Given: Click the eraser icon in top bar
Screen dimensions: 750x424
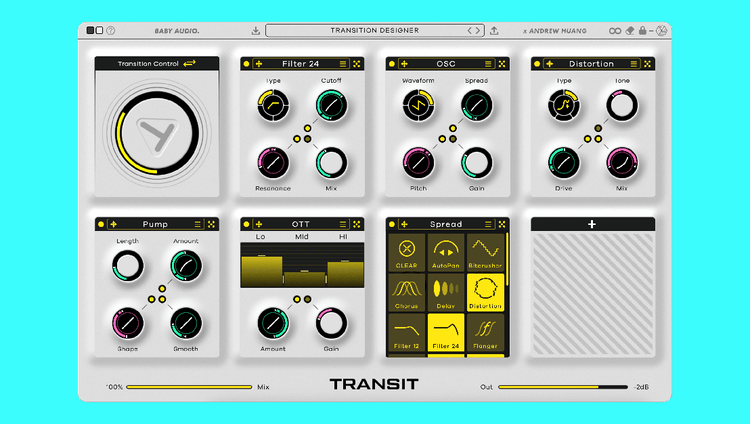Looking at the screenshot, I should (x=630, y=31).
